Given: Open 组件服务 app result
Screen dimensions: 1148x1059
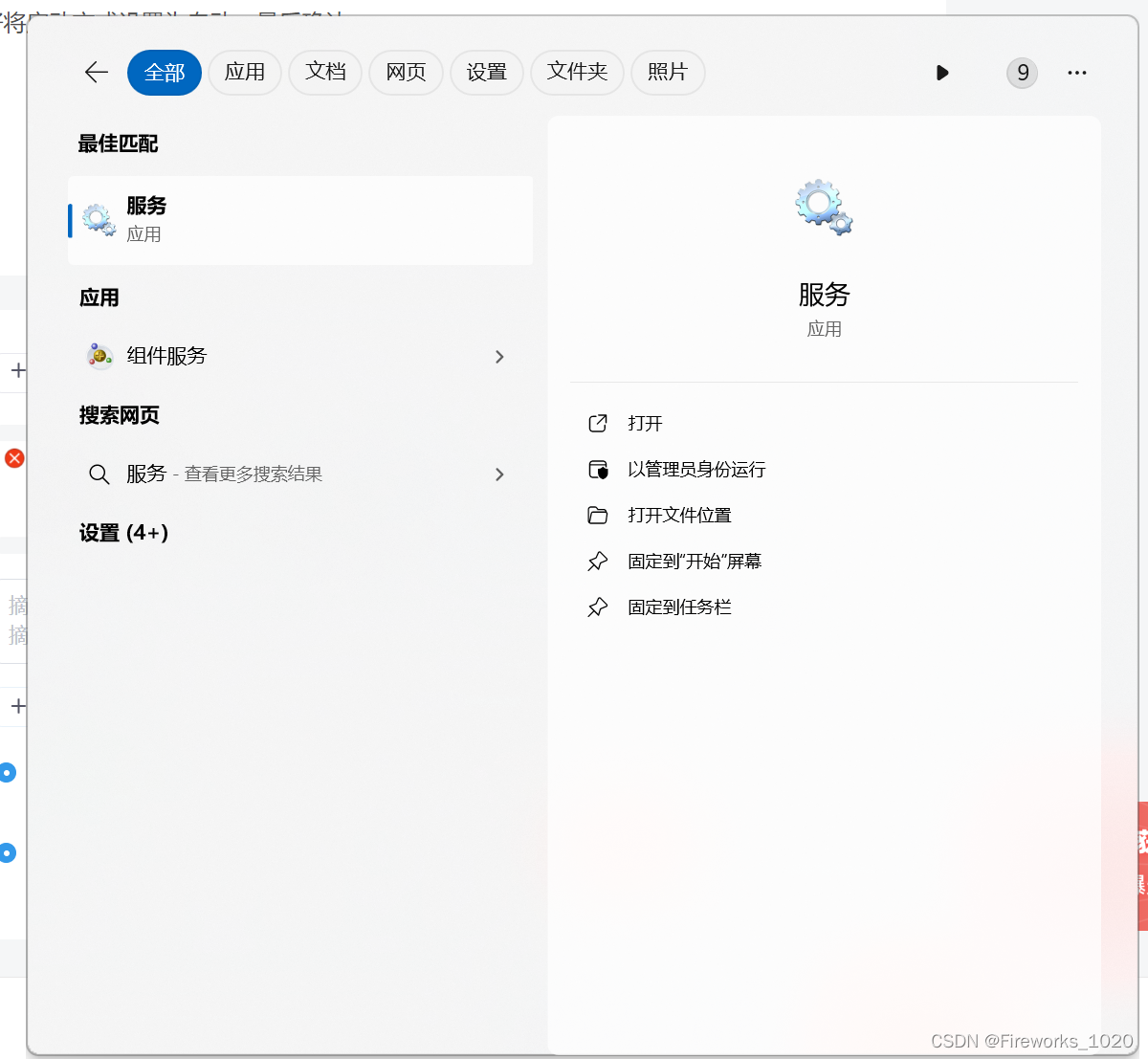Looking at the screenshot, I should (300, 356).
